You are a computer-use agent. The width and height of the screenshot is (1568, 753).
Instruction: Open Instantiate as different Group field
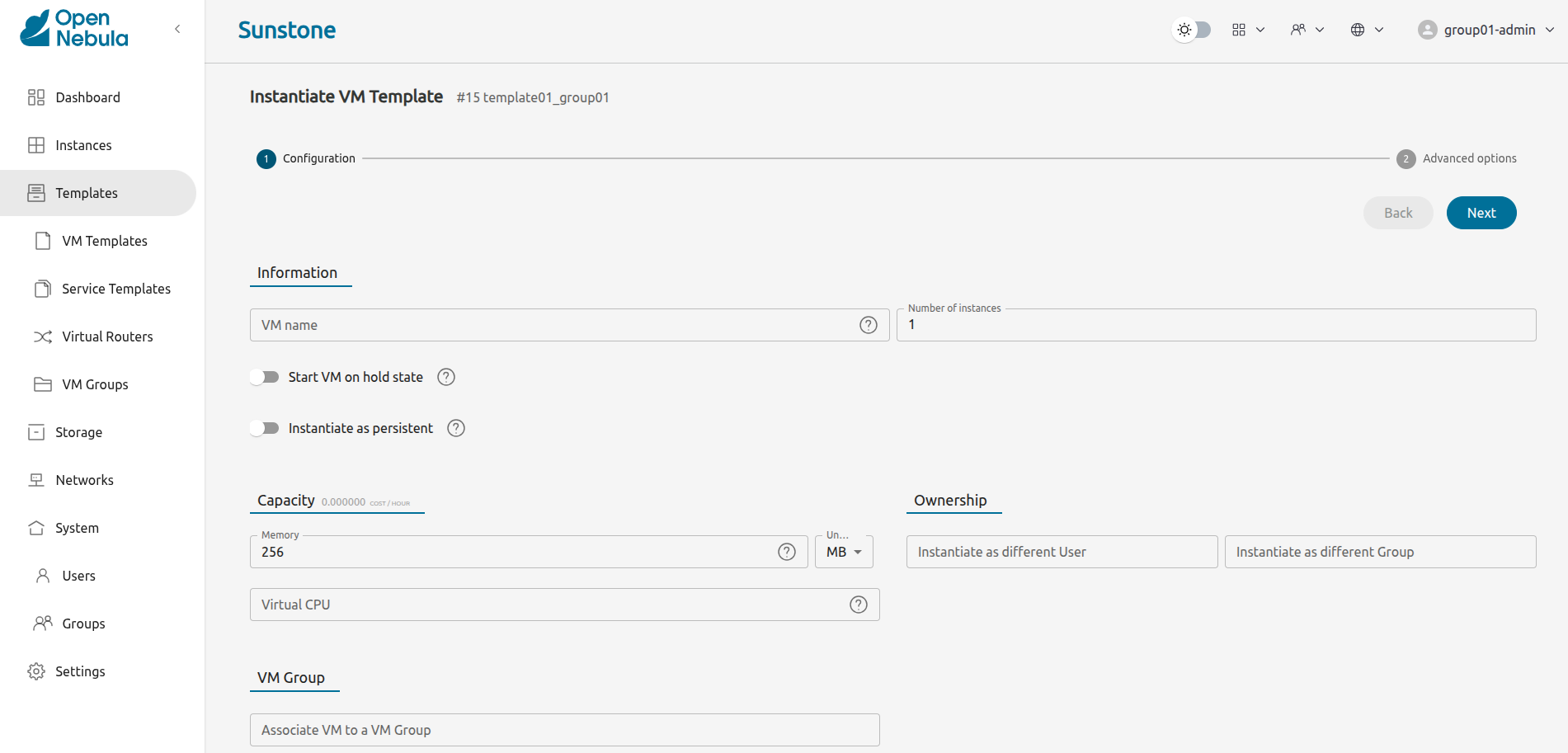coord(1380,552)
